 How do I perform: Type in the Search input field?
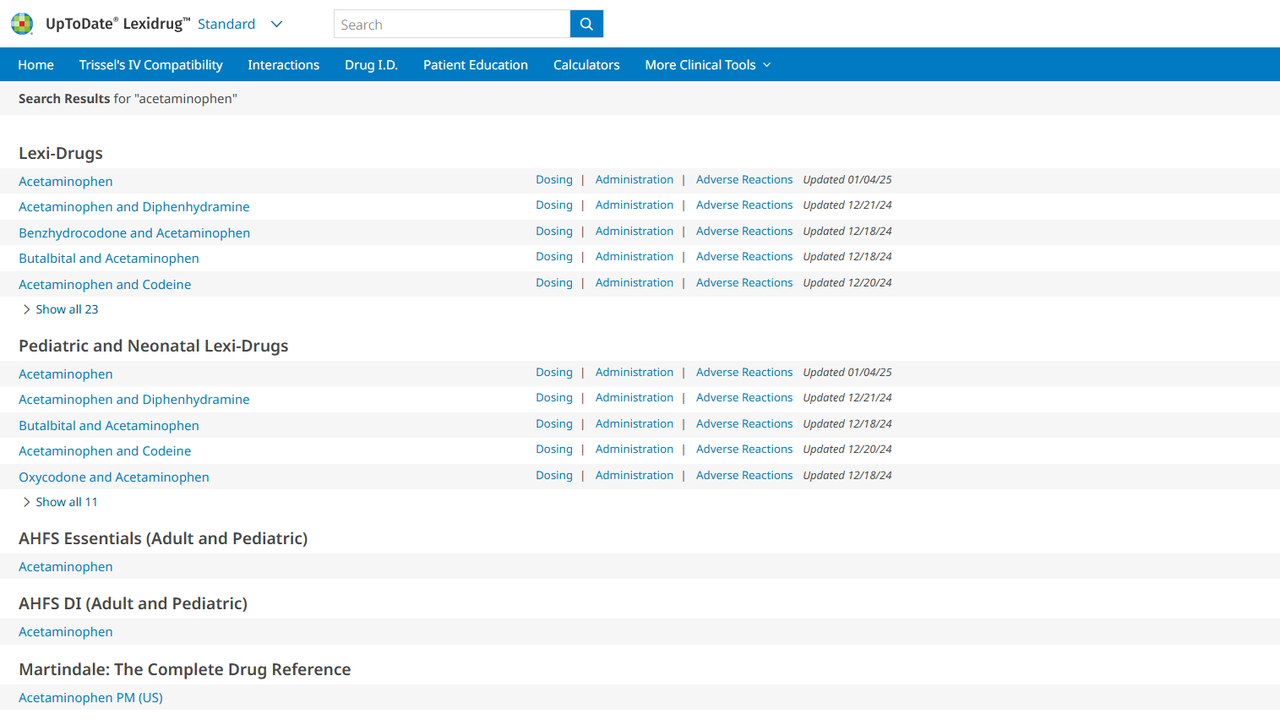[451, 24]
